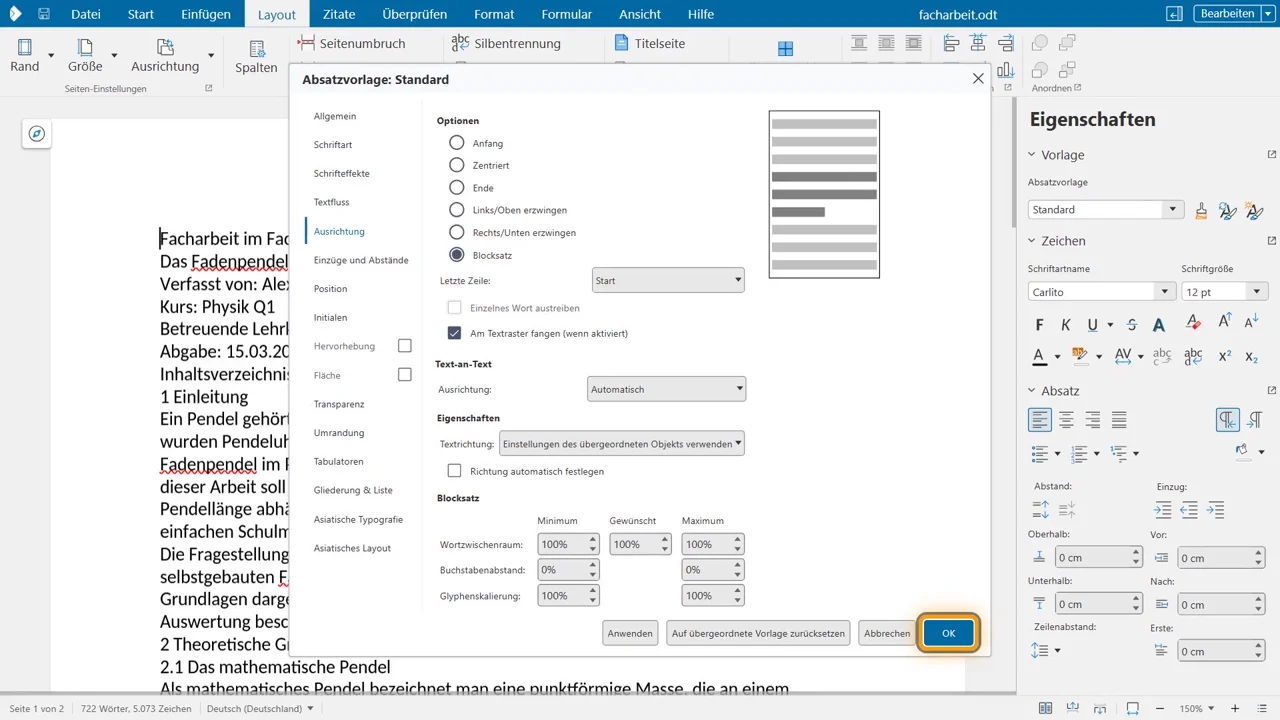Screen dimensions: 1280x720
Task: Expand the Textrichtung dropdown
Action: click(622, 443)
